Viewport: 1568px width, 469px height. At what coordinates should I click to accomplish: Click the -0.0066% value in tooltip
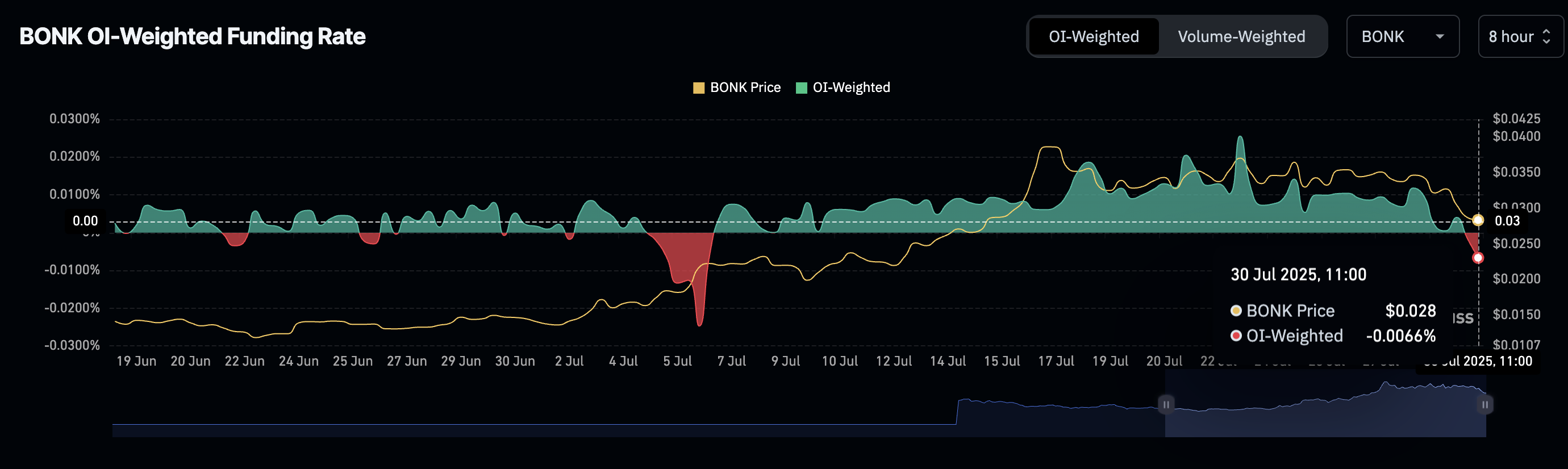(1400, 336)
